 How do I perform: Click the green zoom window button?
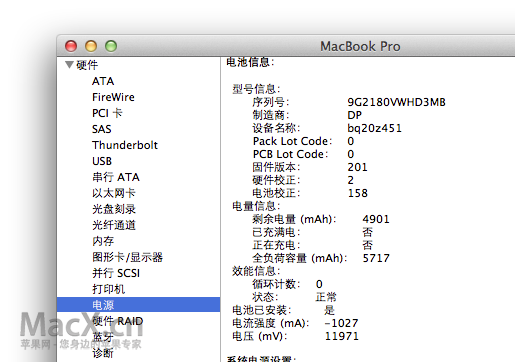coord(111,46)
